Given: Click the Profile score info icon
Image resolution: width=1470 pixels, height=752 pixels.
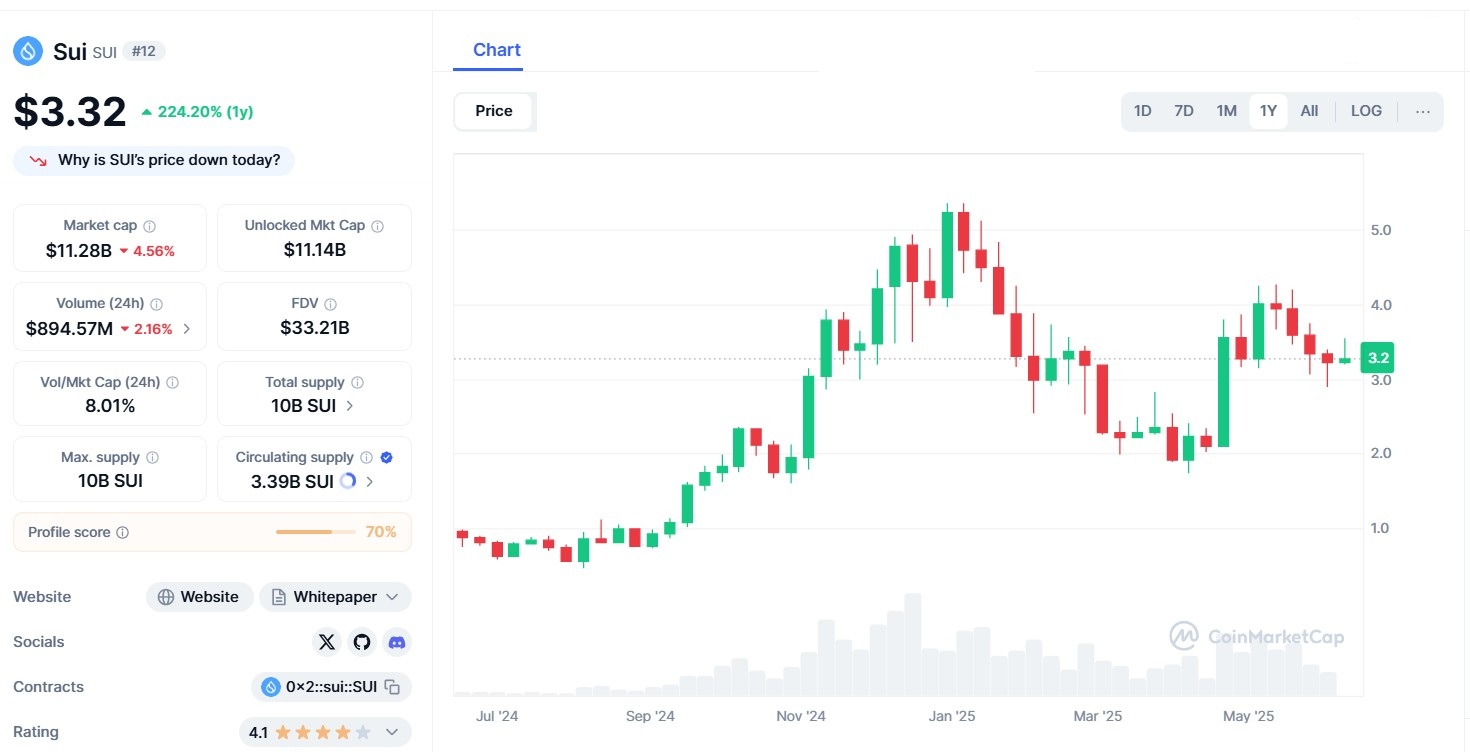Looking at the screenshot, I should pyautogui.click(x=122, y=533).
